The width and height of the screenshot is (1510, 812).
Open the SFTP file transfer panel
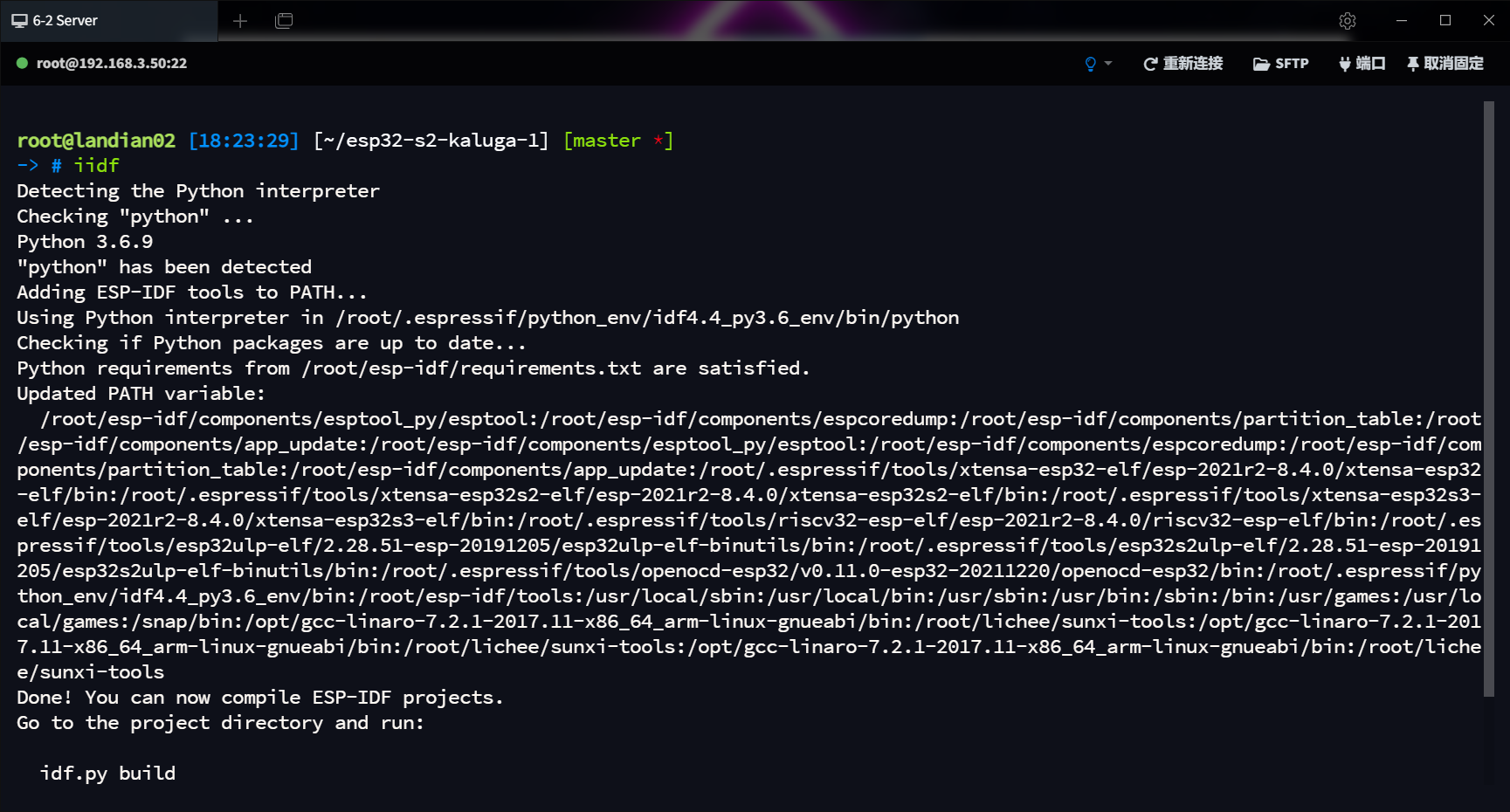(x=1280, y=64)
